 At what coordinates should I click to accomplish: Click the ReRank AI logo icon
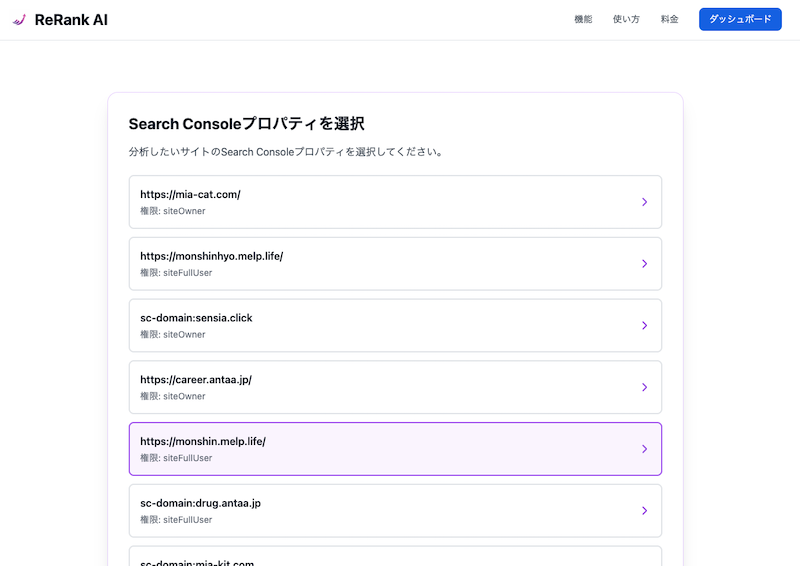click(19, 20)
